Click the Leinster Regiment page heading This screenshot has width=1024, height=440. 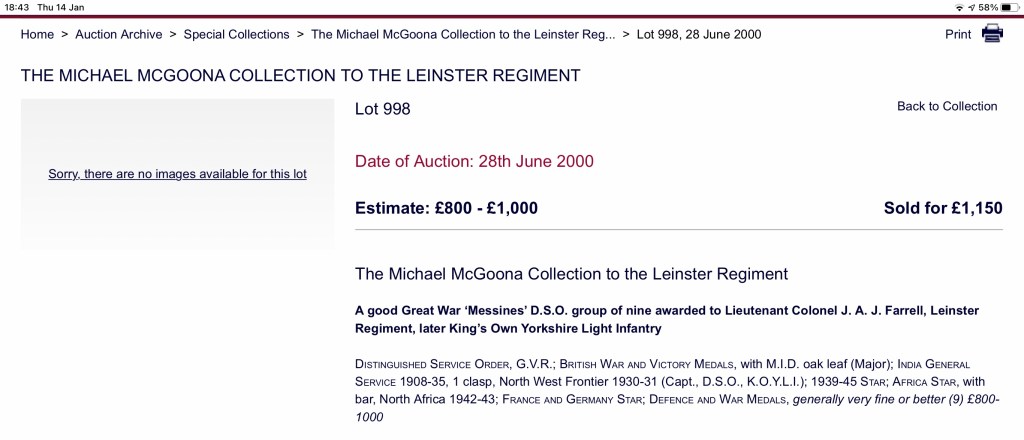coord(300,76)
